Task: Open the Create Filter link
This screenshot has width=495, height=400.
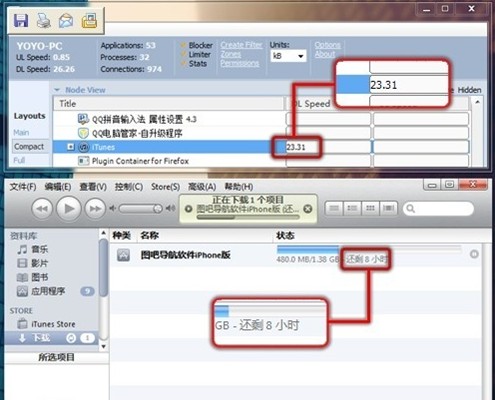Action: click(x=241, y=45)
